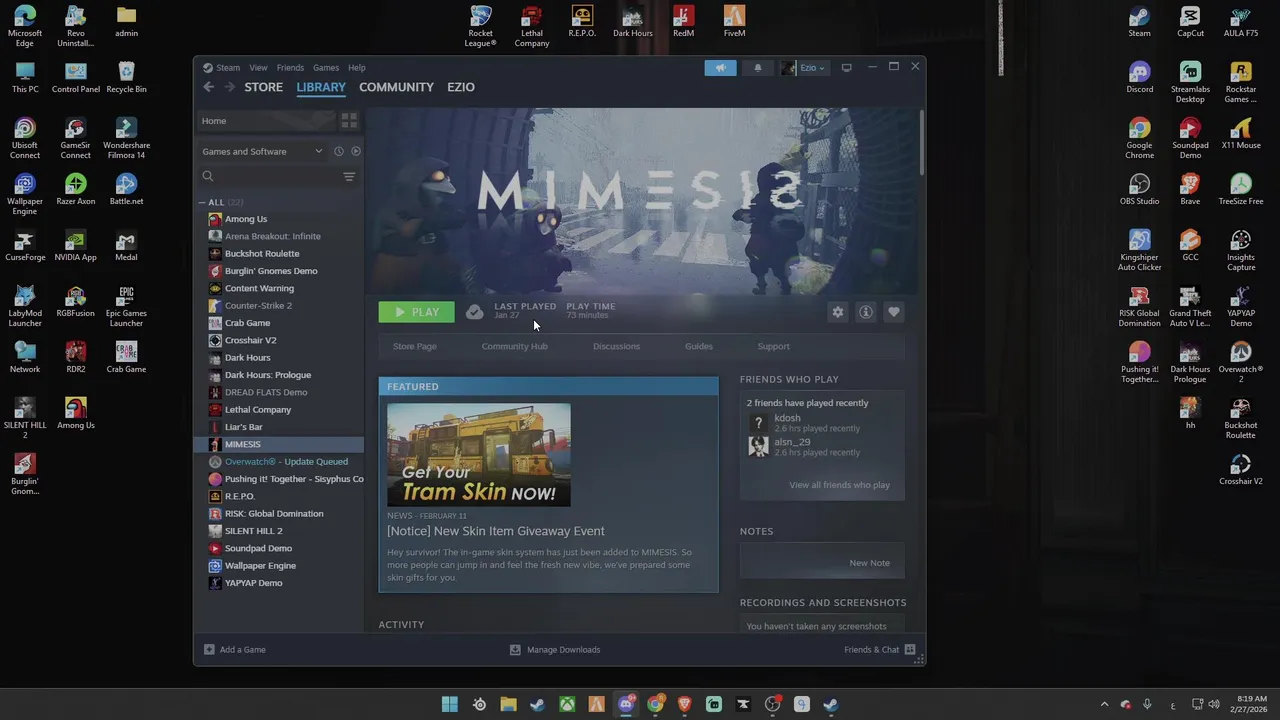Screen dimensions: 1280x720
Task: Open the EZIO profile tab
Action: pos(461,87)
